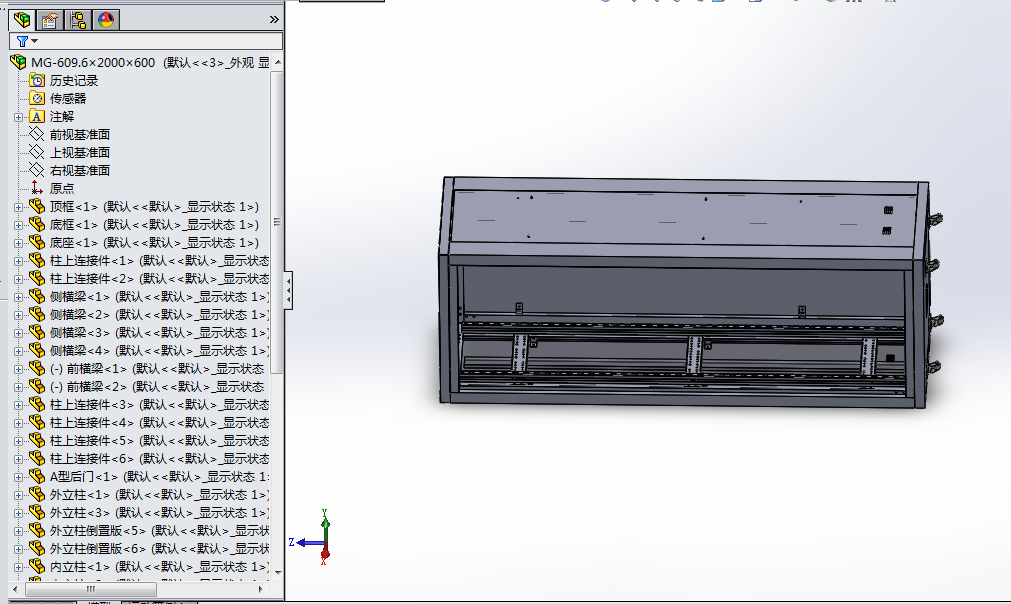Viewport: 1011px width, 604px height.
Task: Click the 历史记录 history folder icon
Action: (37, 81)
